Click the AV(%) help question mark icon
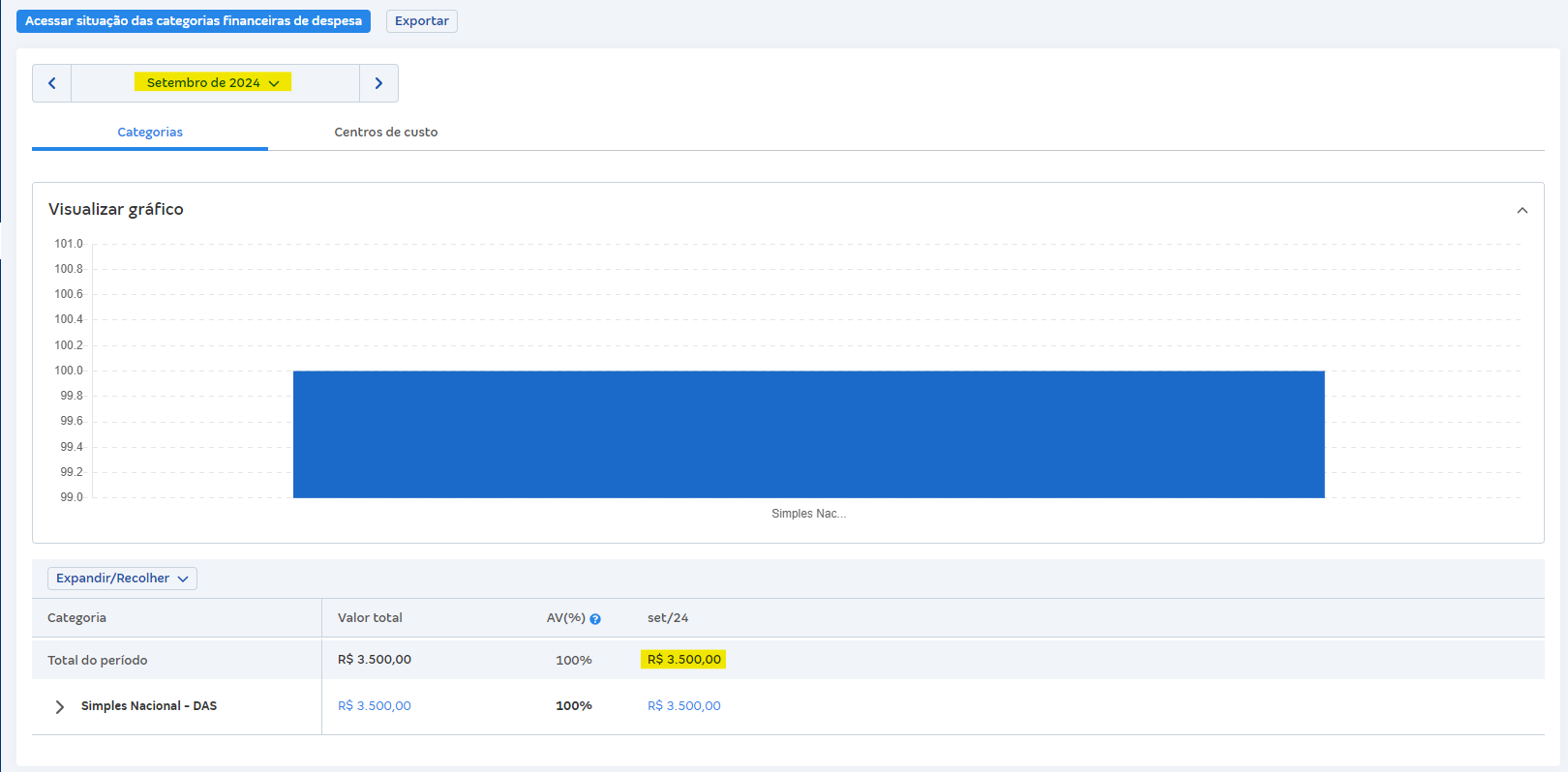 [595, 619]
